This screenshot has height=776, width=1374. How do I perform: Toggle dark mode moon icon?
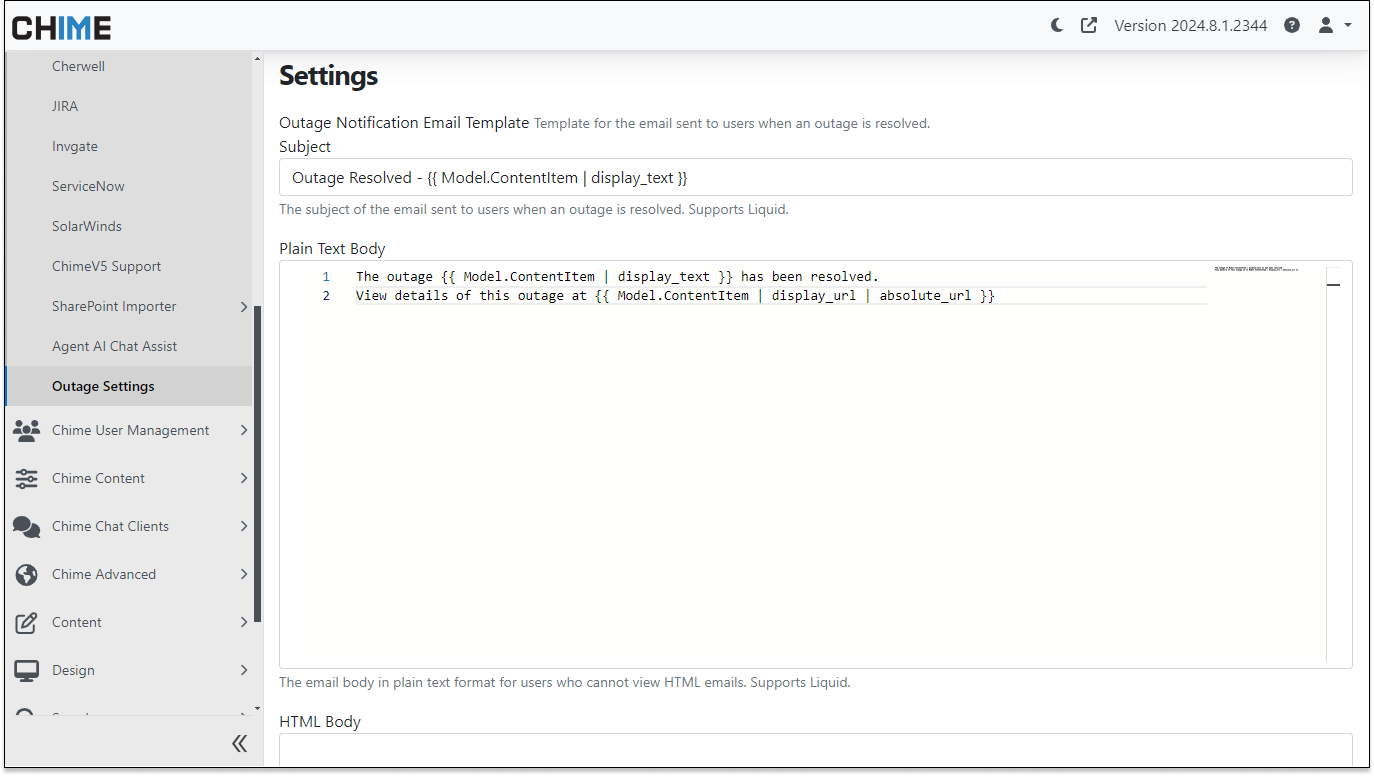[1057, 26]
